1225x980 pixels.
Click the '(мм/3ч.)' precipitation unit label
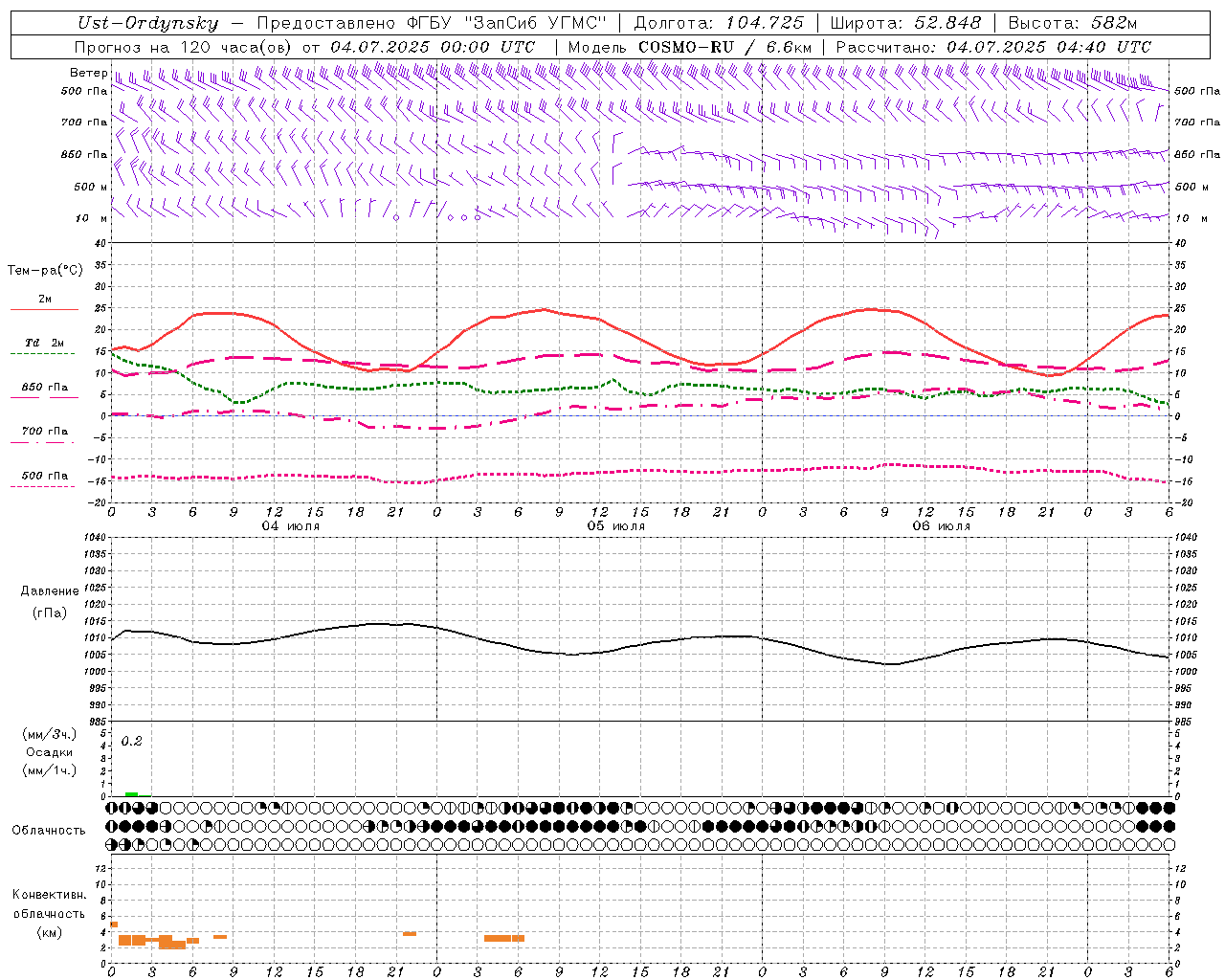point(49,734)
